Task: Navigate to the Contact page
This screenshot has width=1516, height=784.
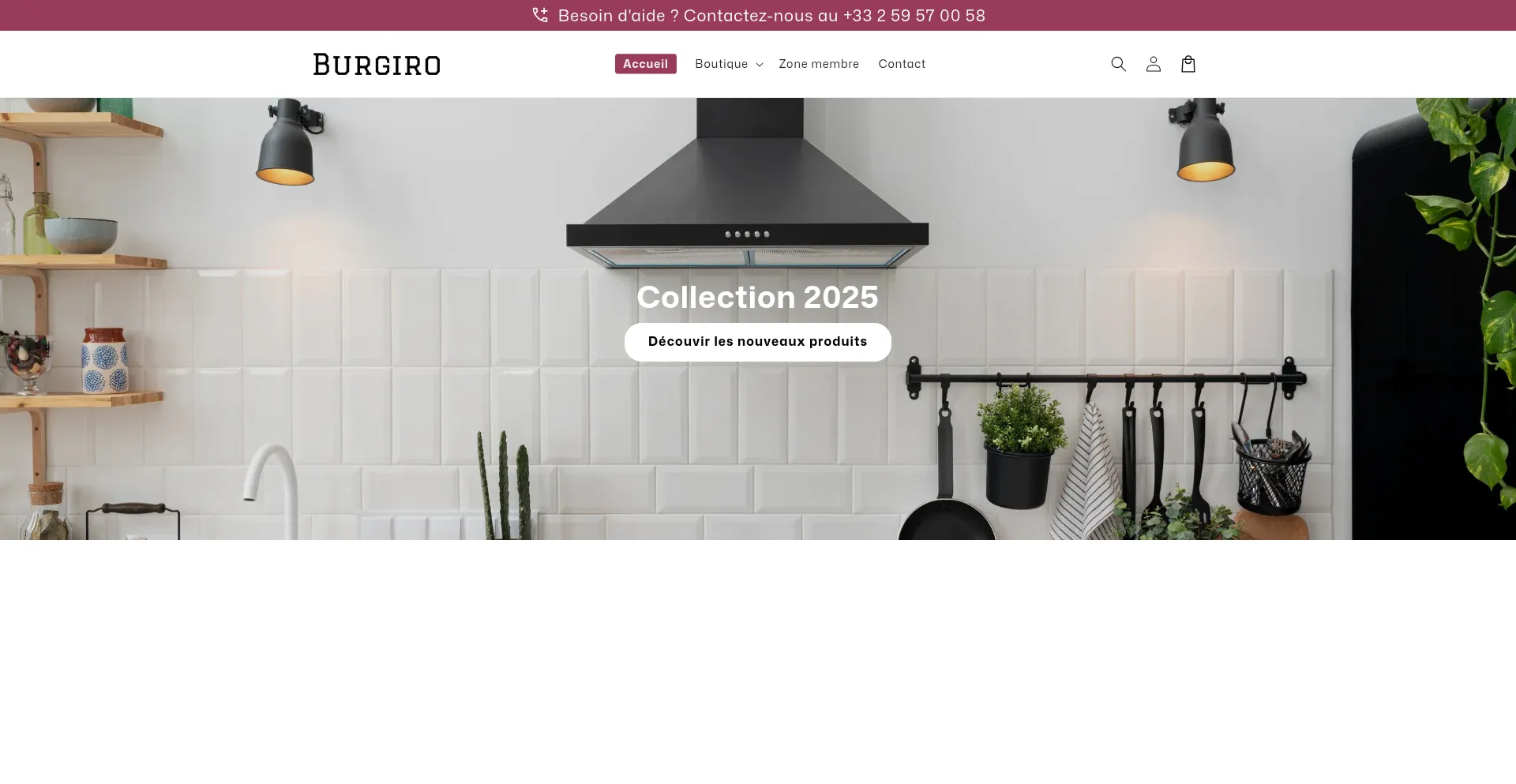Action: coord(902,64)
